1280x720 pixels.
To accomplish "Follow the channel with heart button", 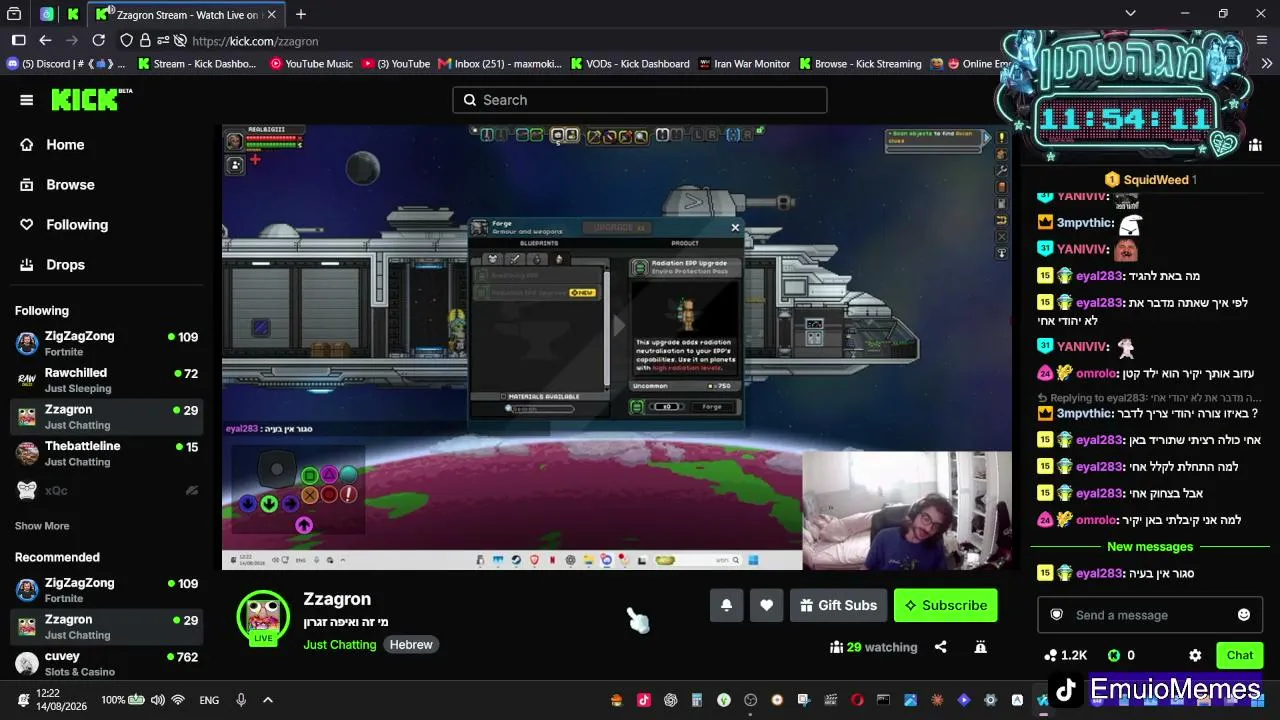I will 767,605.
